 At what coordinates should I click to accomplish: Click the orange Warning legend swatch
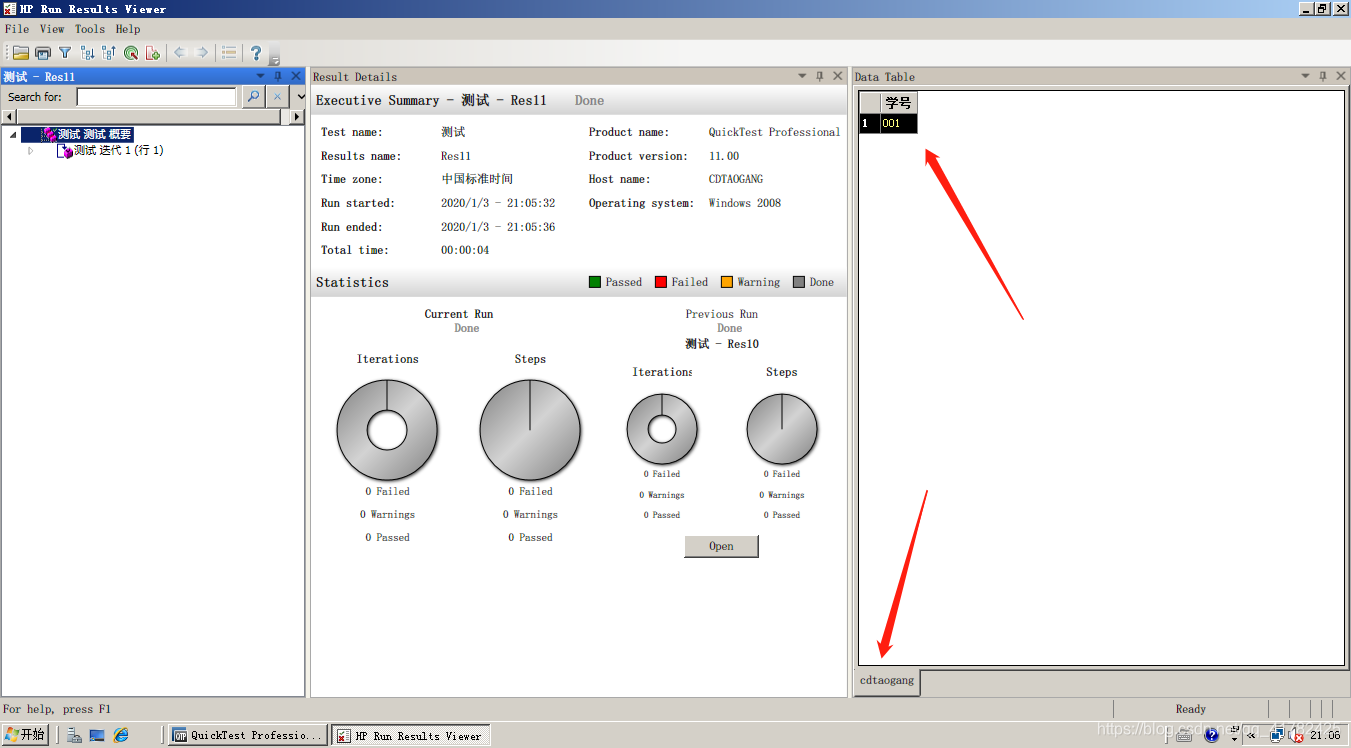click(727, 282)
